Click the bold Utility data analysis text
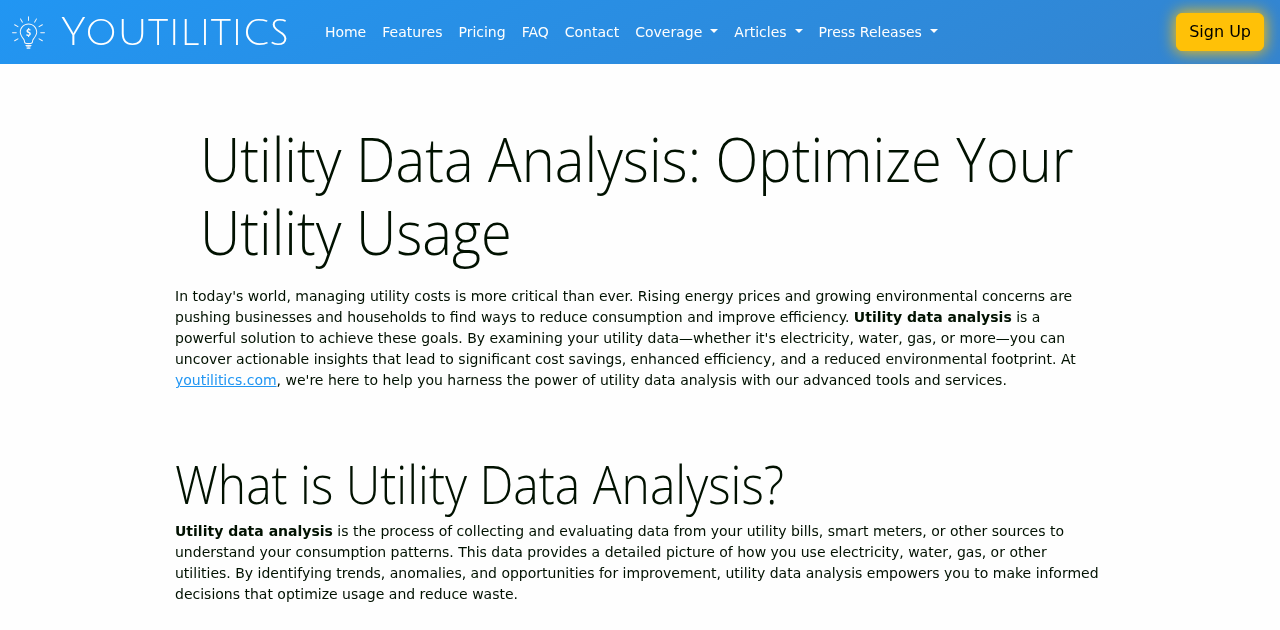1280x630 pixels. tap(932, 316)
